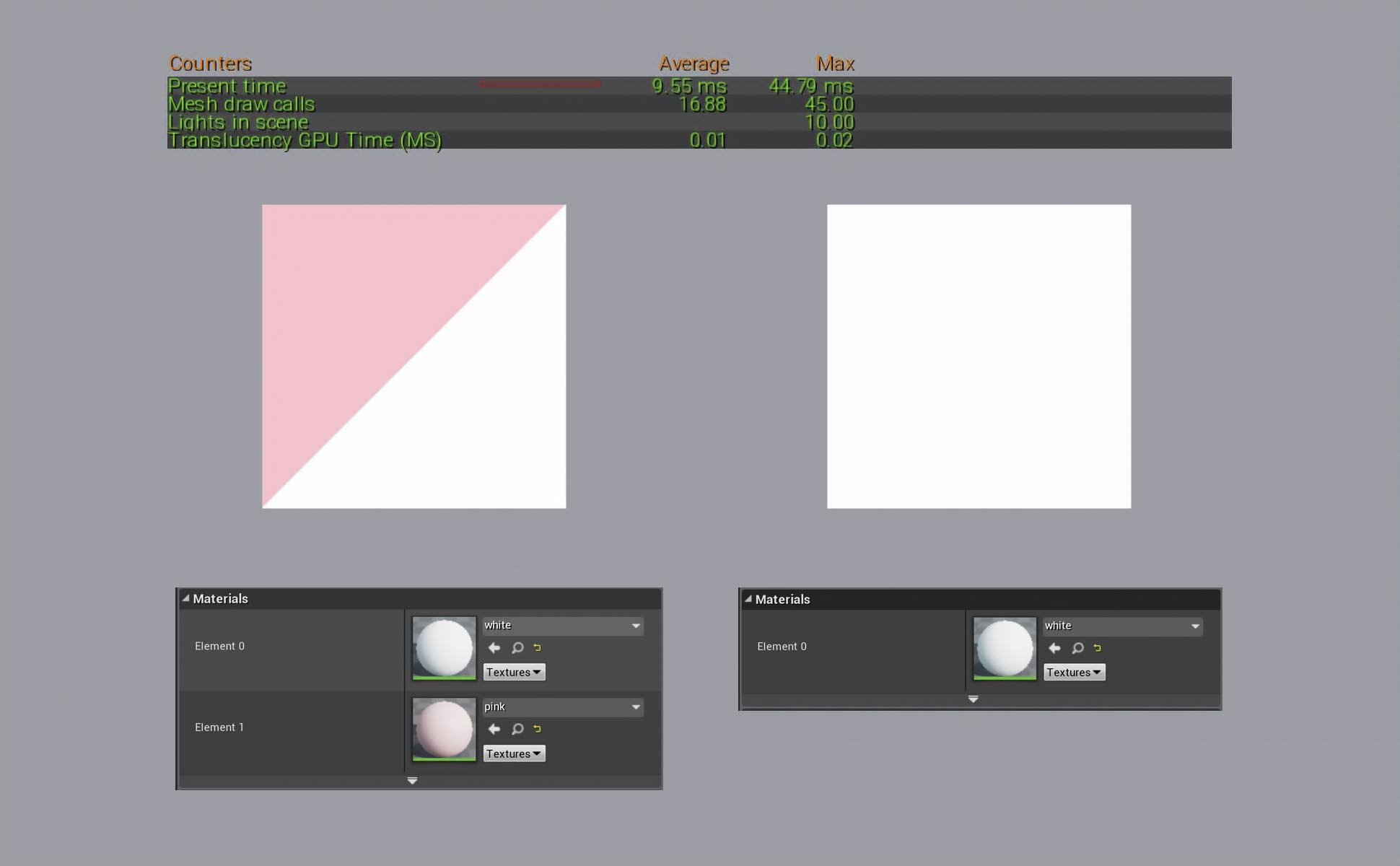
Task: Click use-selected arrow icon for white material in left panel
Action: [x=494, y=648]
